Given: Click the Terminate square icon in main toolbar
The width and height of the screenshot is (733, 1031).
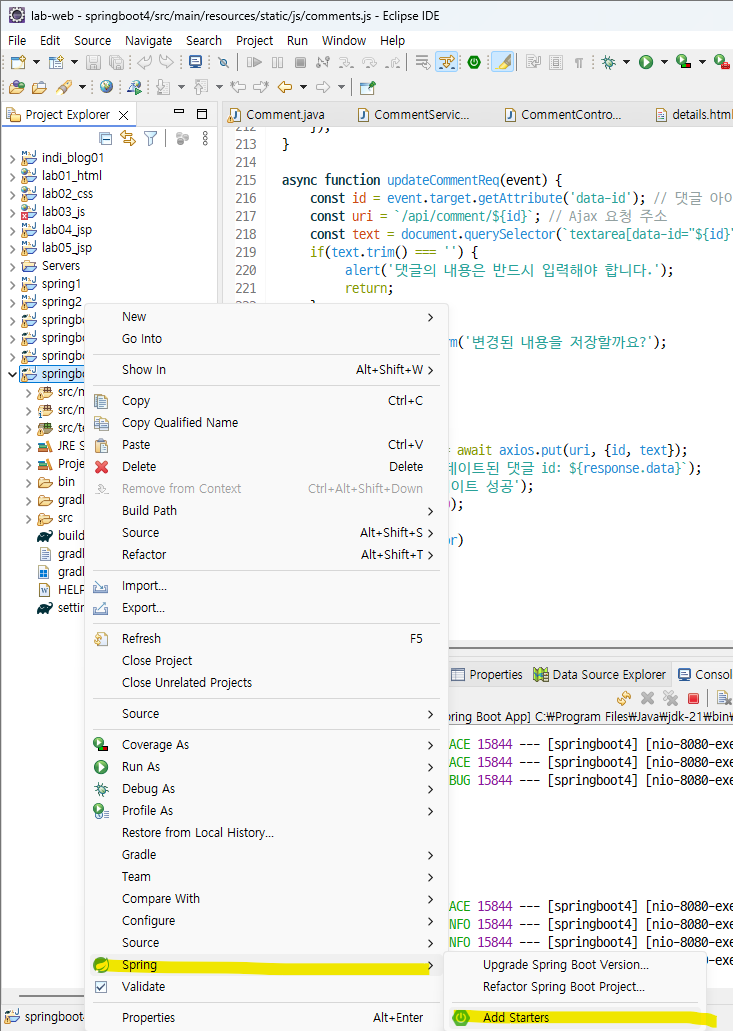Looking at the screenshot, I should point(300,62).
